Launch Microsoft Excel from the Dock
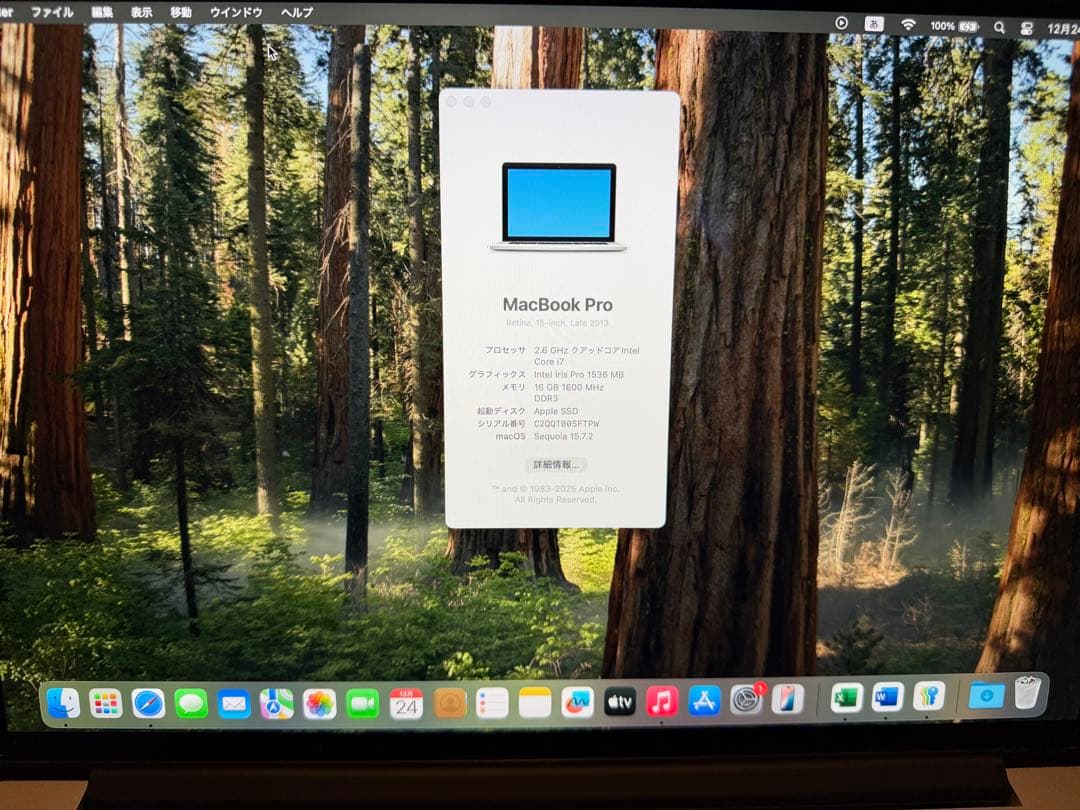Viewport: 1080px width, 810px height. [844, 700]
